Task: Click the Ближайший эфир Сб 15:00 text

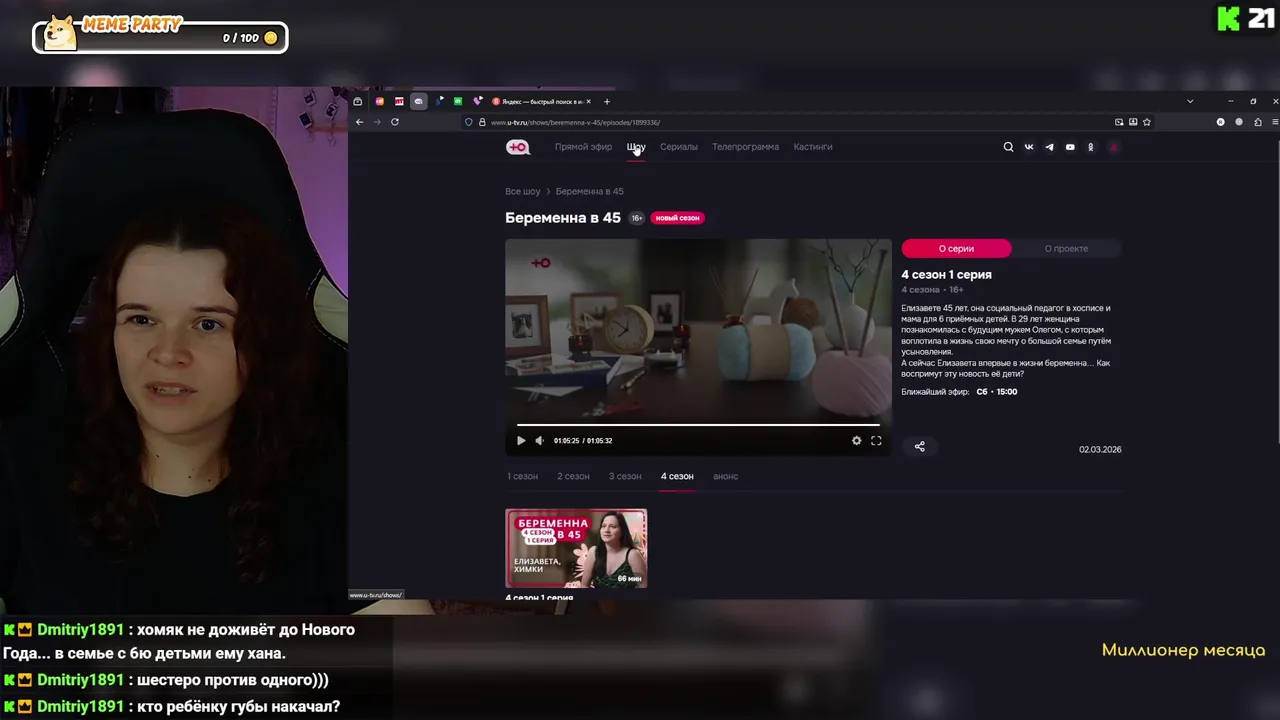Action: point(959,392)
